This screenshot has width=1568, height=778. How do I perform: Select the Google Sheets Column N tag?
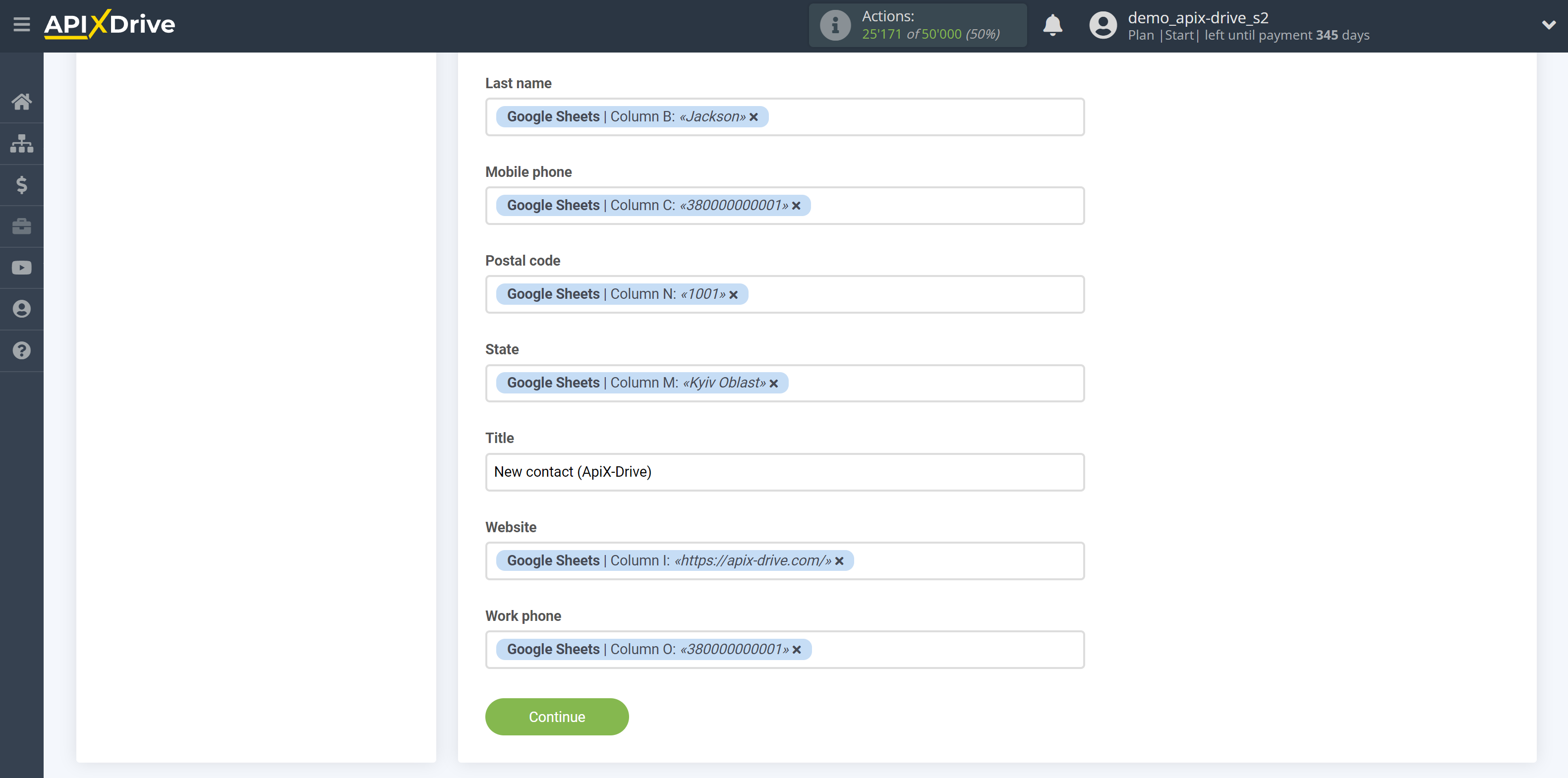click(x=622, y=294)
